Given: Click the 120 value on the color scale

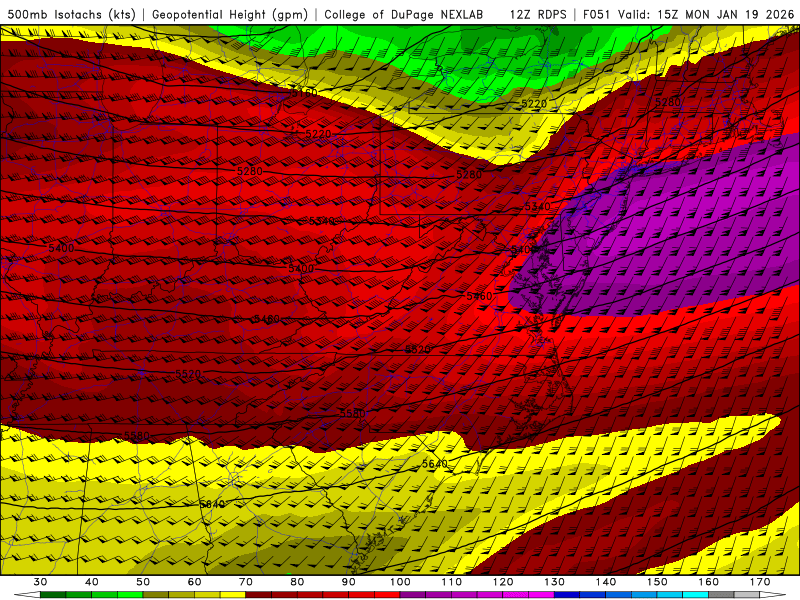Looking at the screenshot, I should click(x=503, y=582).
